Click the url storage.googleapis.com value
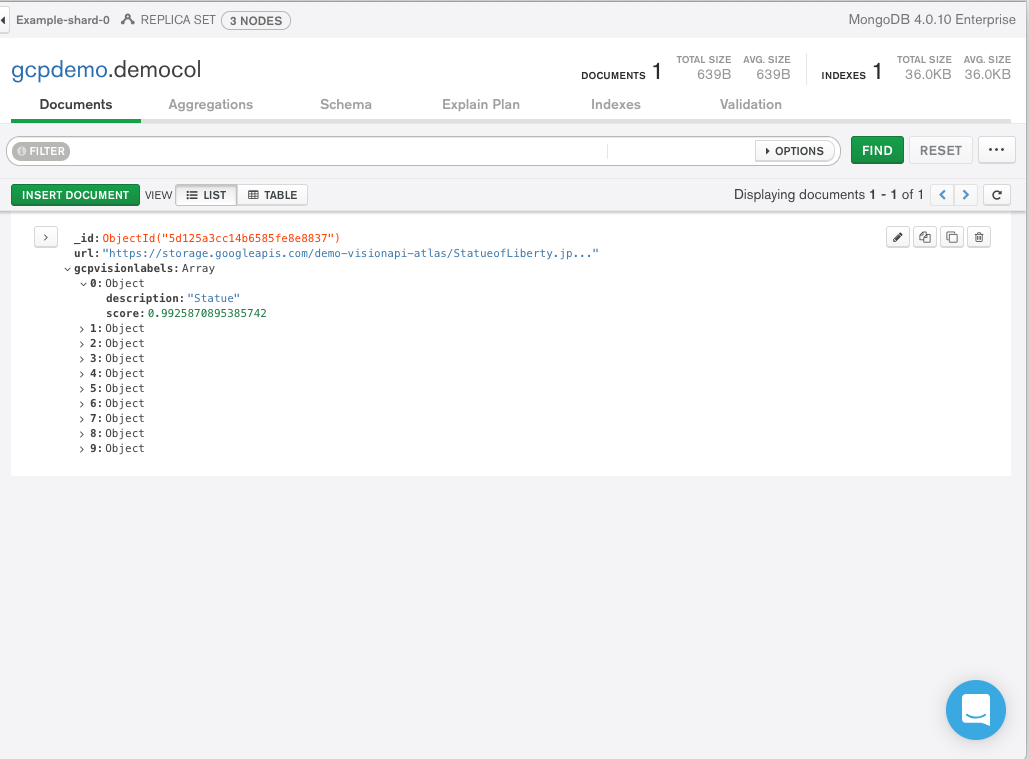Viewport: 1029px width, 759px height. point(350,253)
